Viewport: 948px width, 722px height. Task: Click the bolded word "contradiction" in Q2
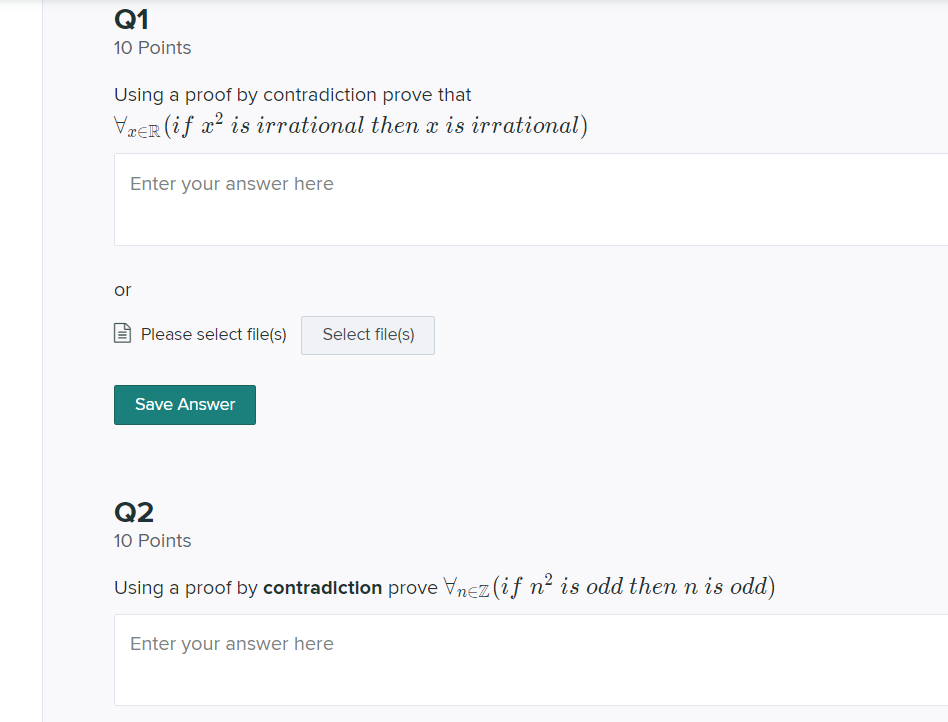pos(323,588)
